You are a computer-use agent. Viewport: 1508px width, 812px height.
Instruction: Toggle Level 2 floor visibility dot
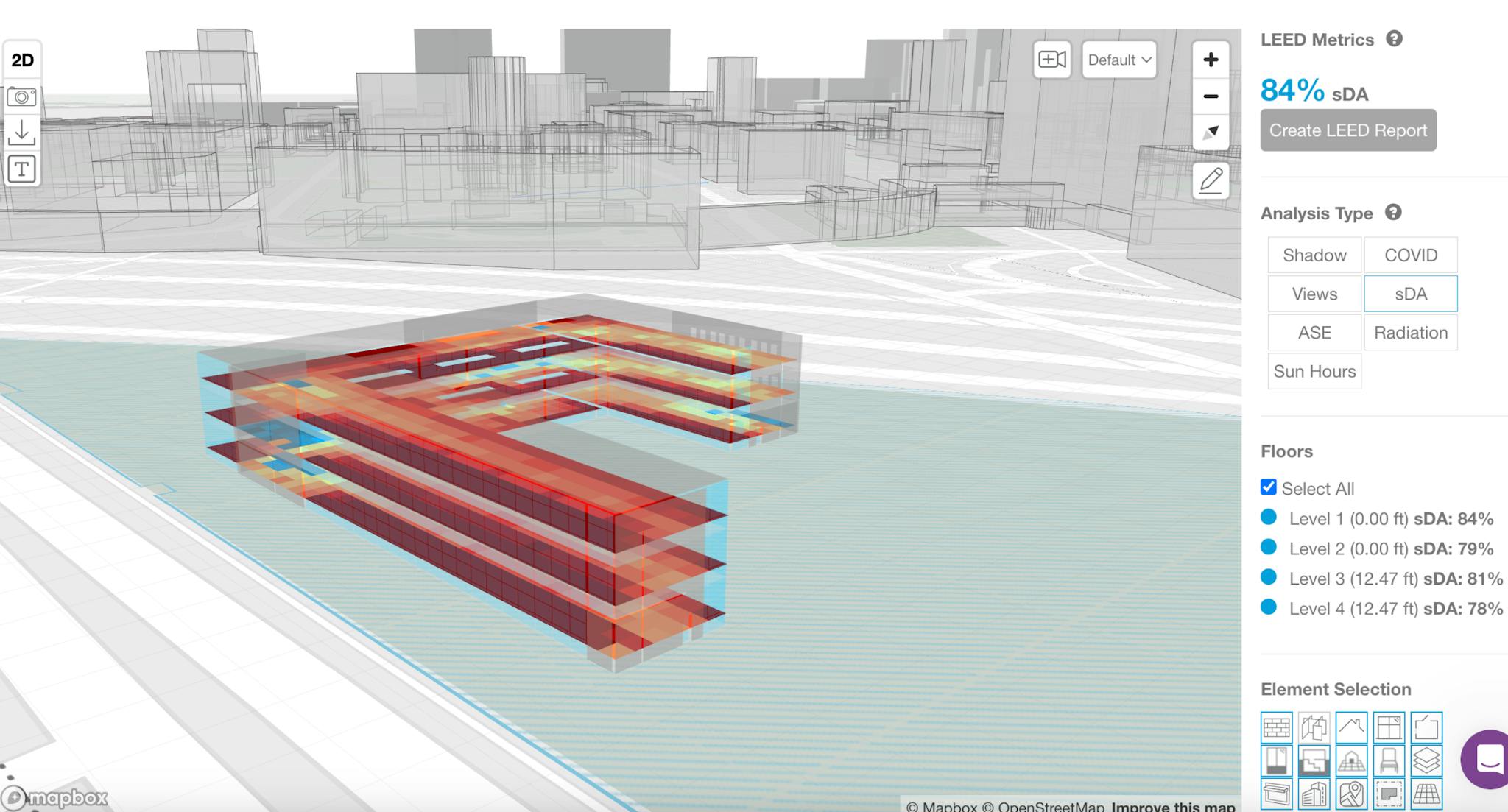pyautogui.click(x=1269, y=548)
